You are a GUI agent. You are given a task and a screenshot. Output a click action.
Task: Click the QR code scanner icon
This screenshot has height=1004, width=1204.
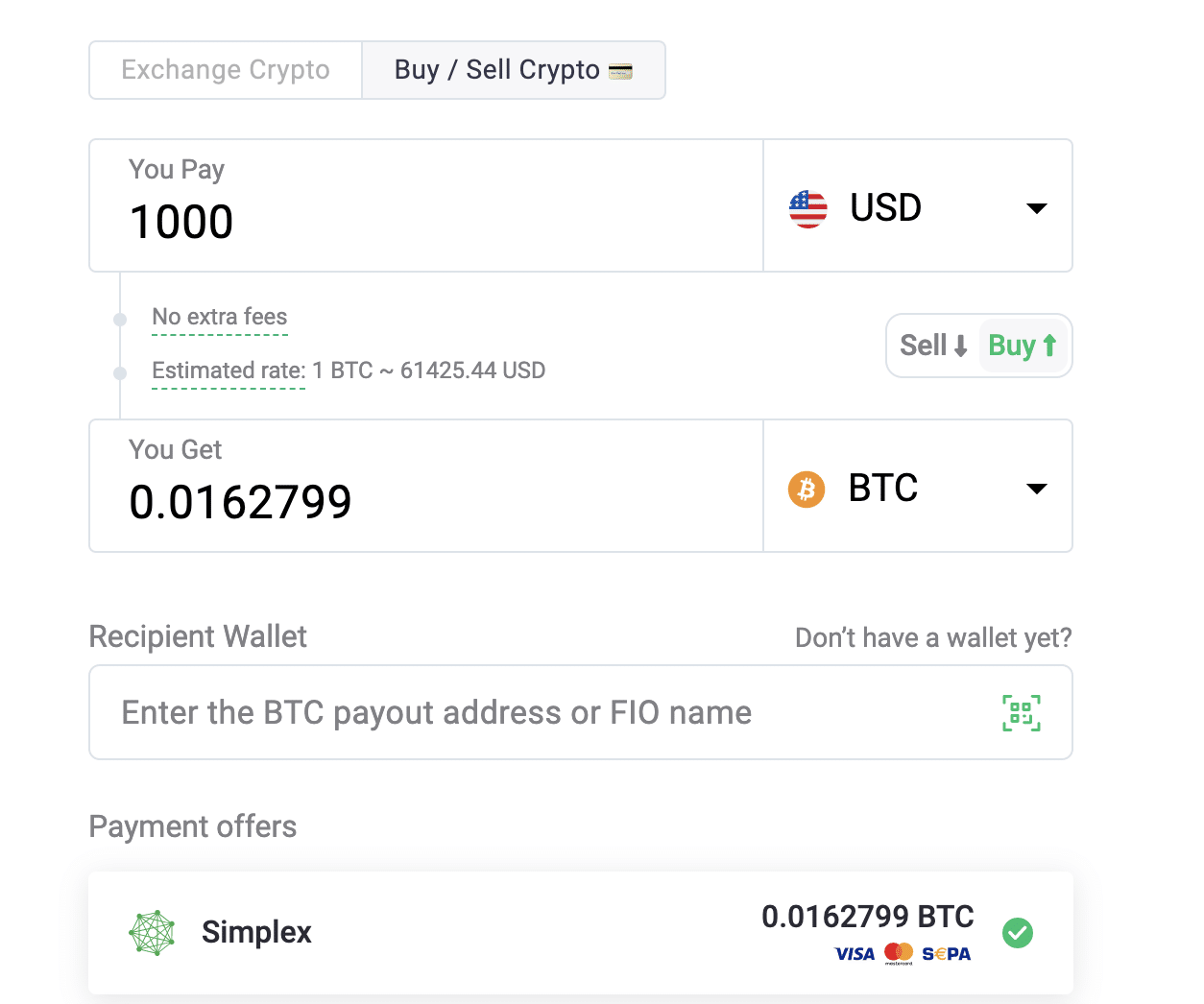click(x=1022, y=713)
